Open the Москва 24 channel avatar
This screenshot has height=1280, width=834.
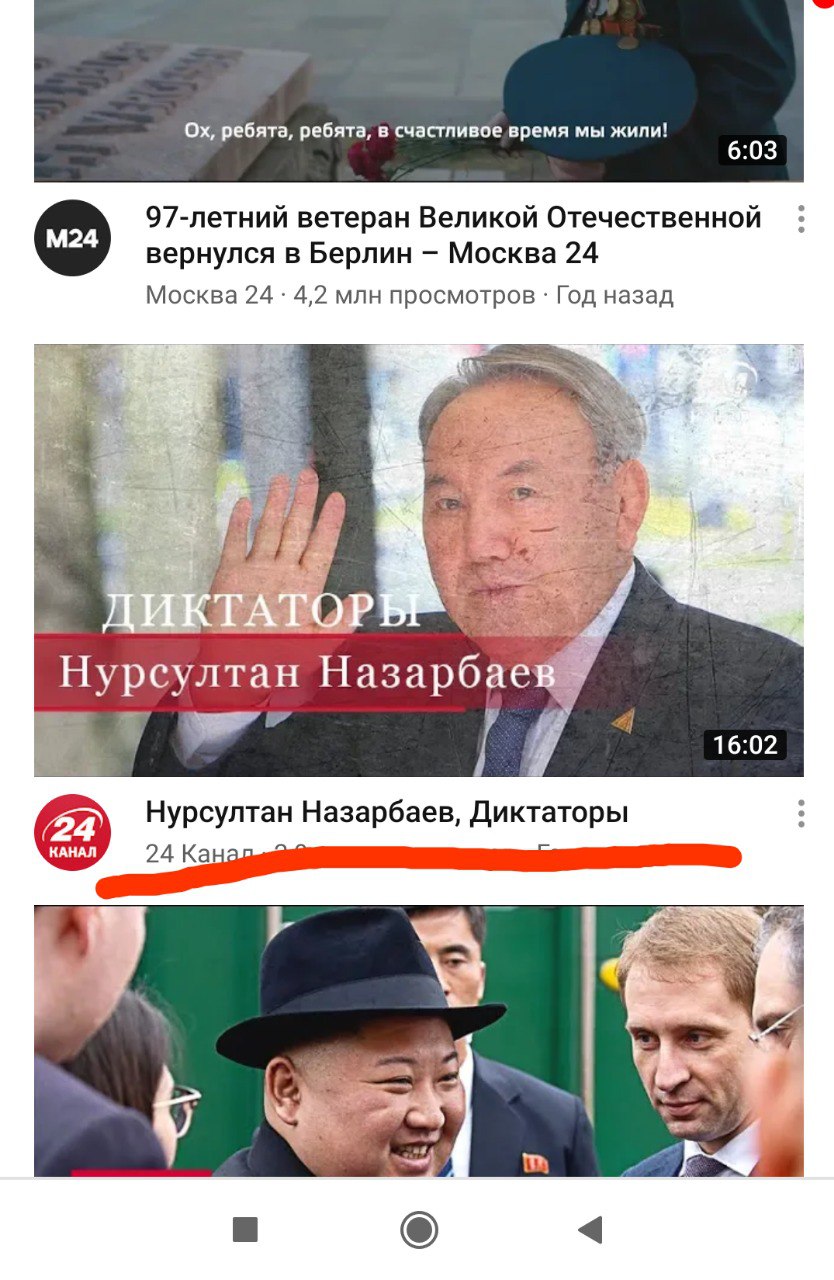pyautogui.click(x=72, y=237)
